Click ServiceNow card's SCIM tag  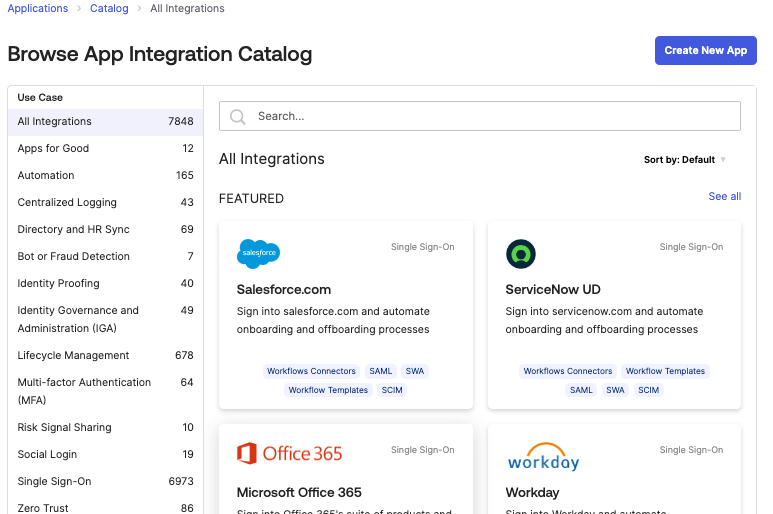point(648,390)
